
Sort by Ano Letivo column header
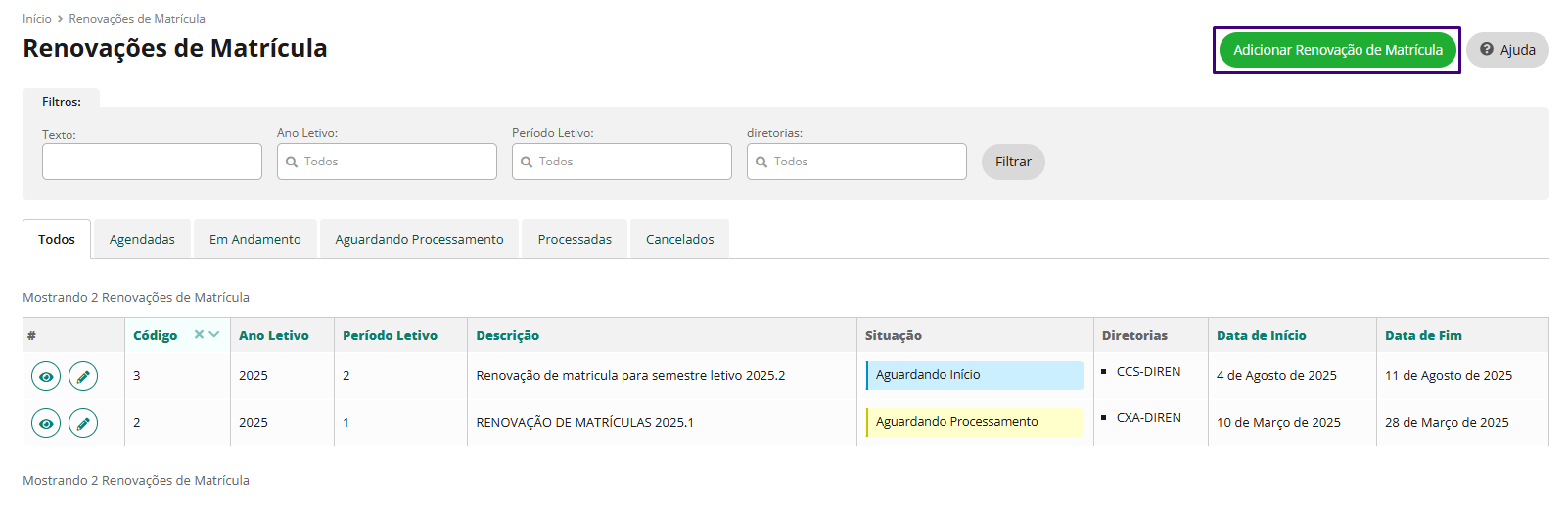(274, 335)
